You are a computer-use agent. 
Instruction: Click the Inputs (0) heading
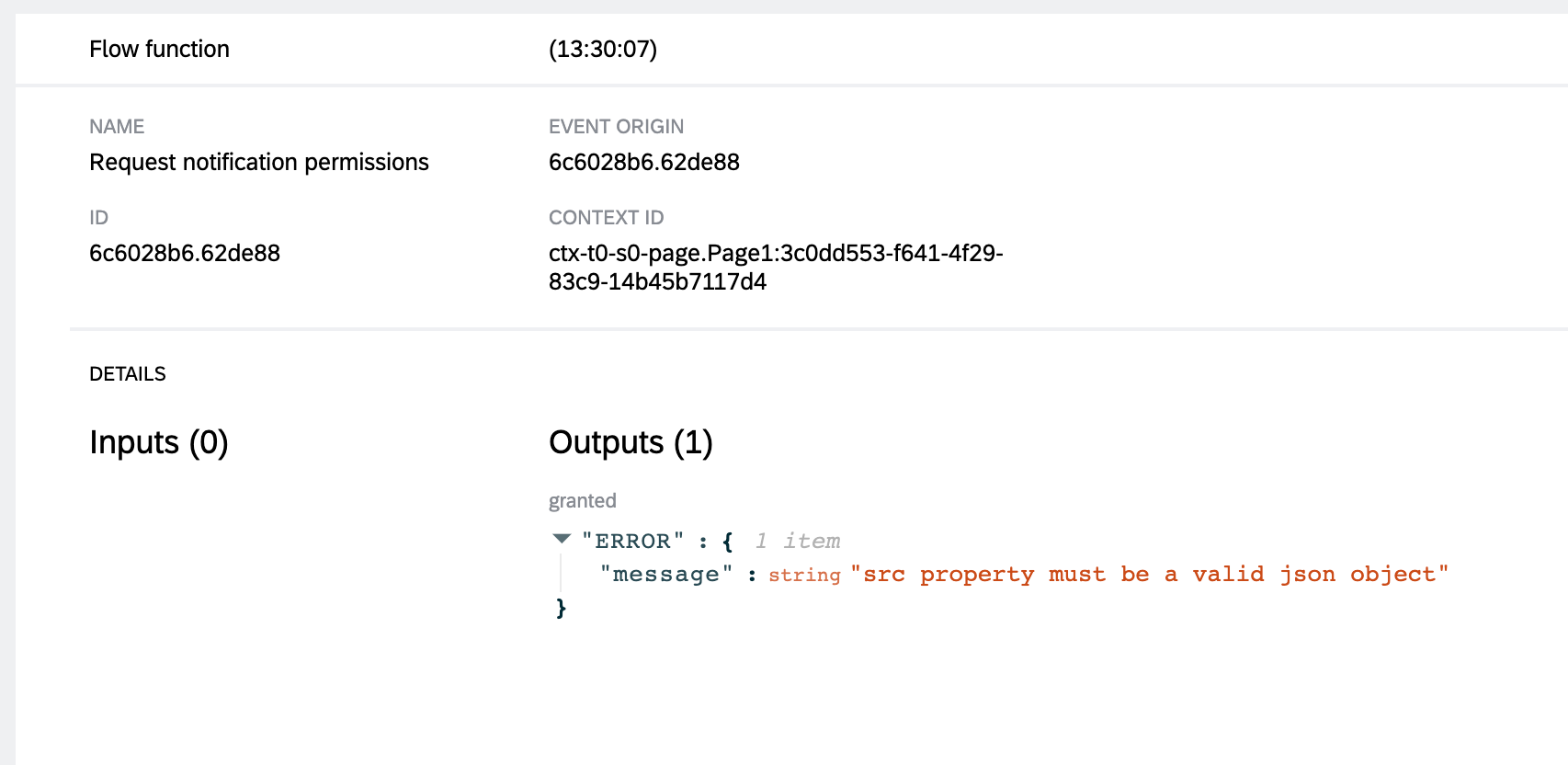click(x=158, y=442)
